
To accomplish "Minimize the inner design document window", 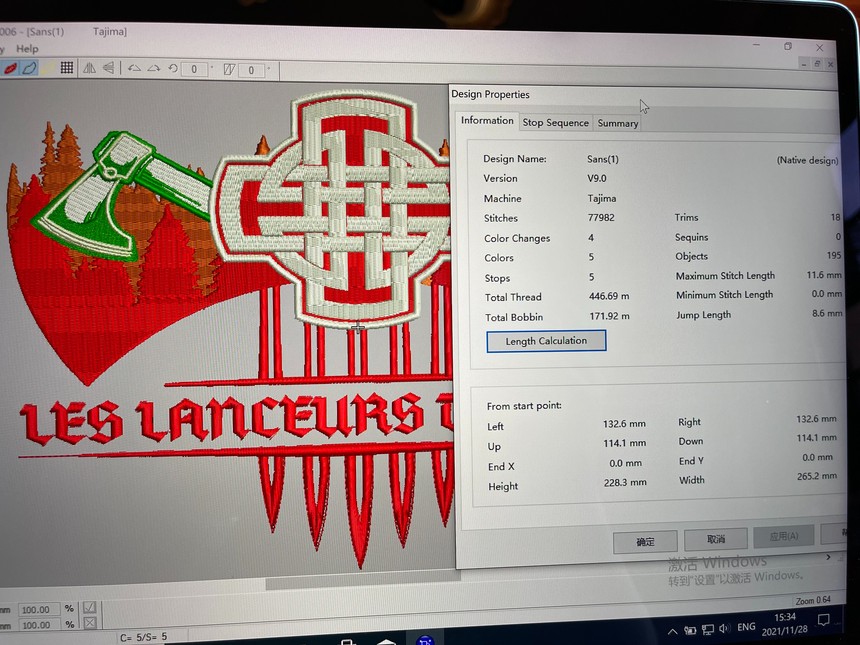I will 804,64.
